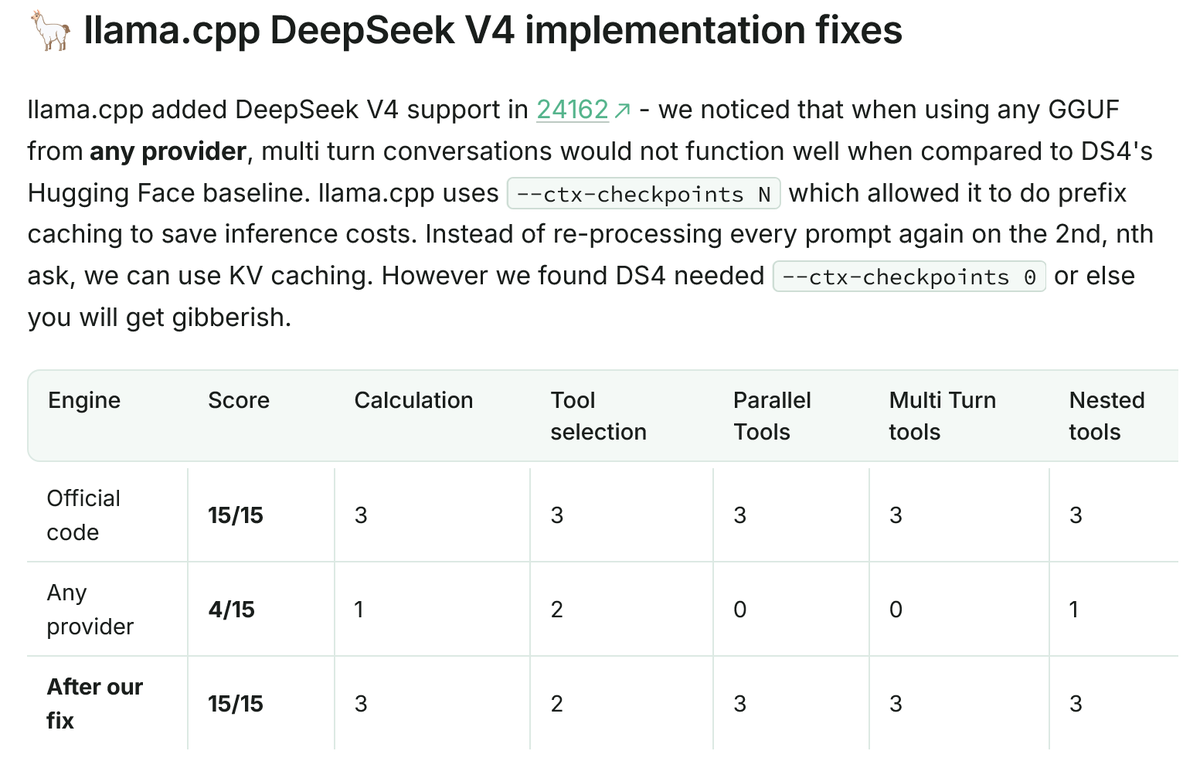Select the Engine column header
Screen dimensions: 1200x778
coord(84,400)
